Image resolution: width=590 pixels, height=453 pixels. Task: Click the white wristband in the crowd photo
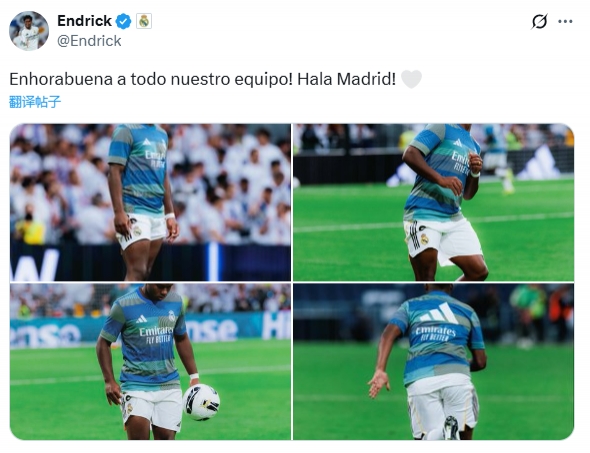coord(170,216)
